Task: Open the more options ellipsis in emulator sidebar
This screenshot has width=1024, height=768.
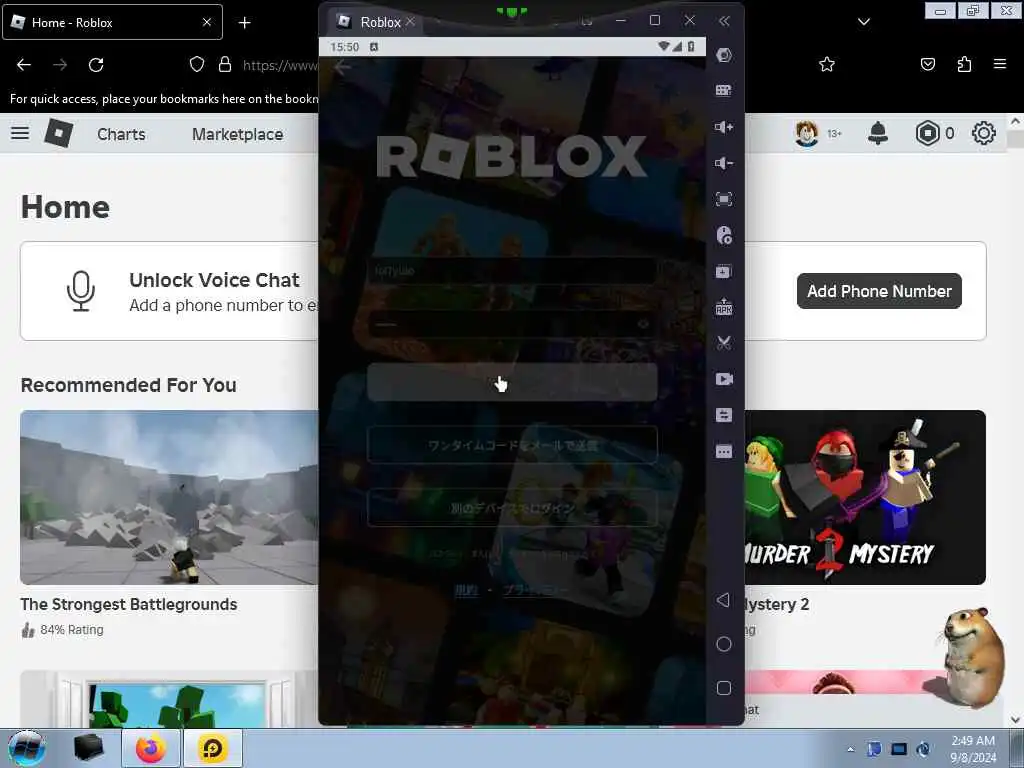Action: coord(724,451)
